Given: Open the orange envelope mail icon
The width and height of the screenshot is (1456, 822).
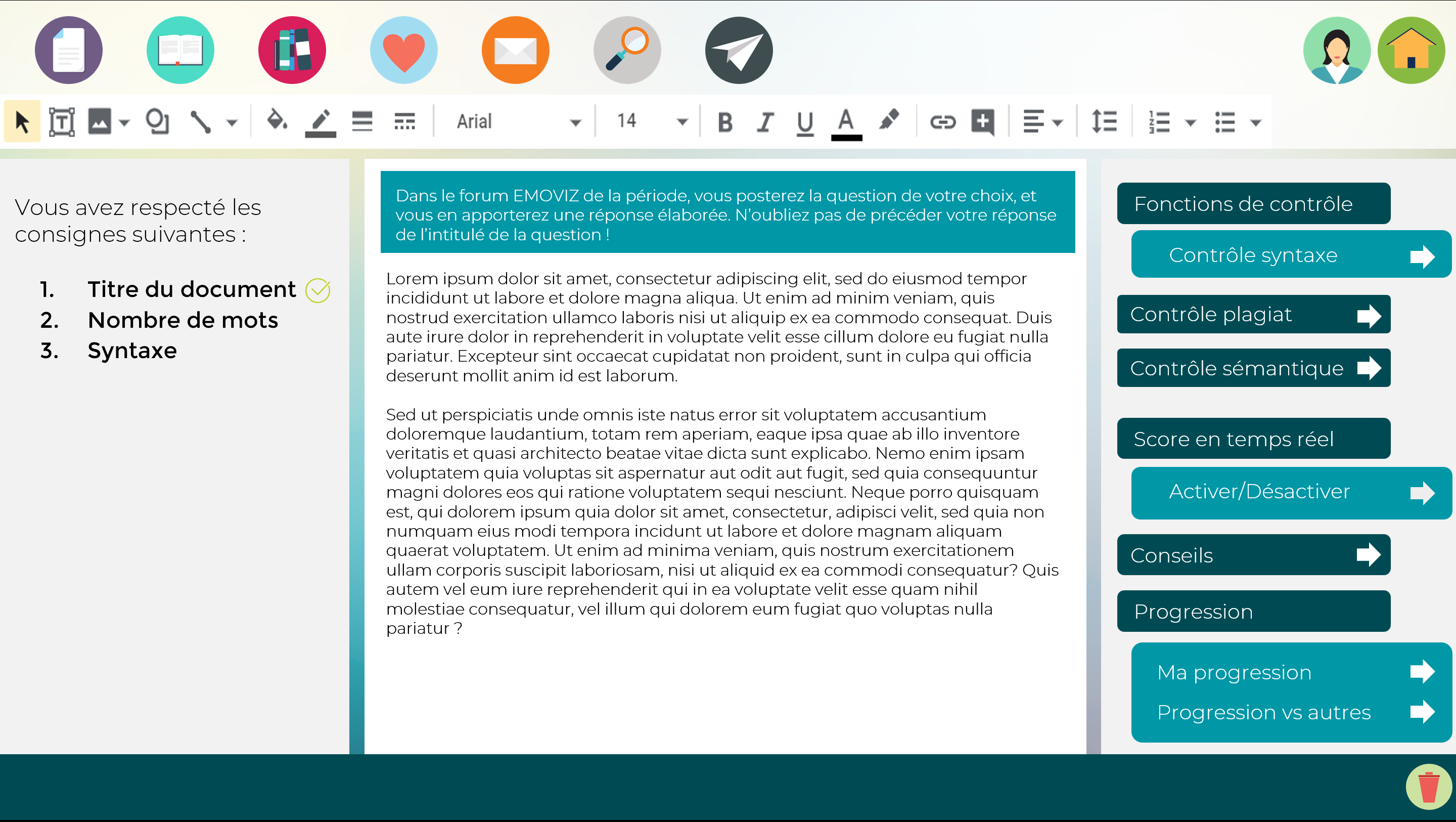Looking at the screenshot, I should 516,51.
